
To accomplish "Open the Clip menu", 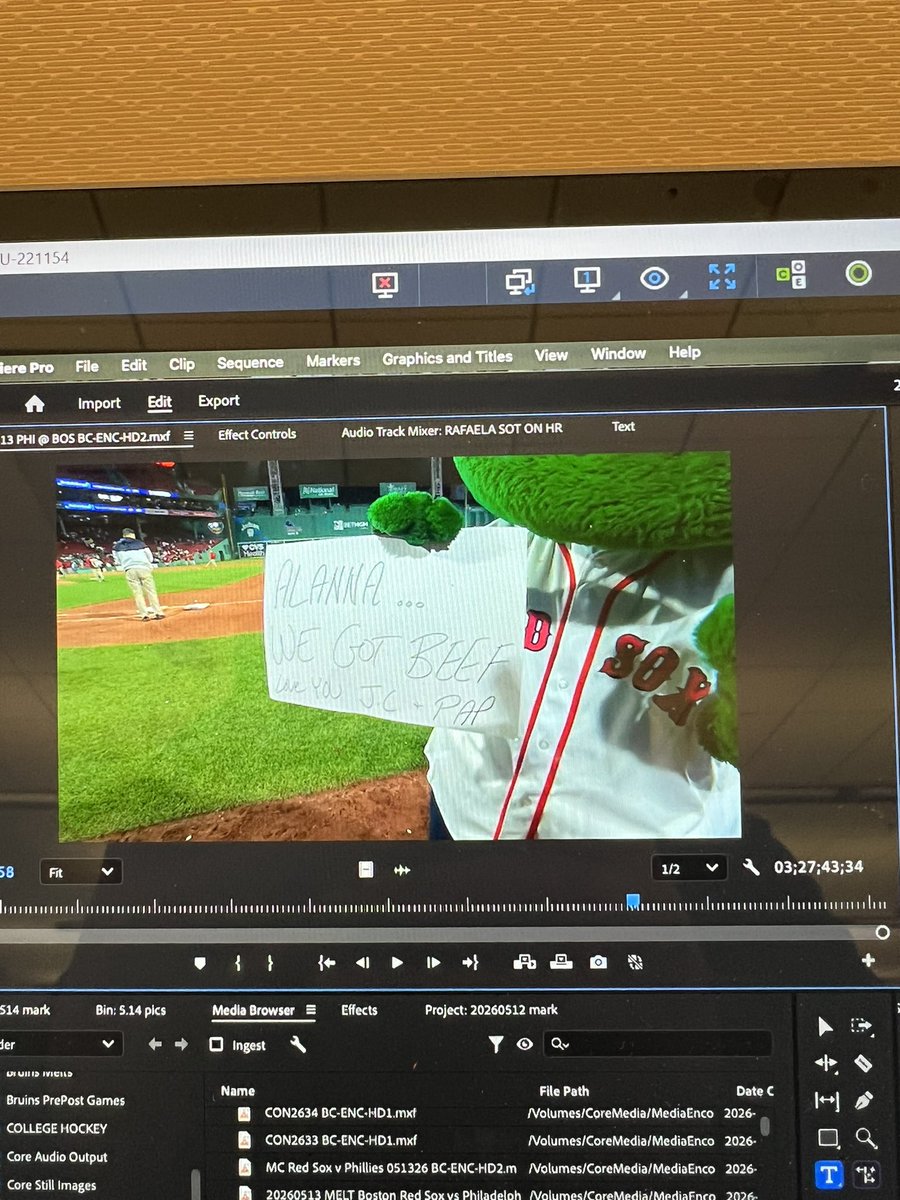I will [181, 364].
